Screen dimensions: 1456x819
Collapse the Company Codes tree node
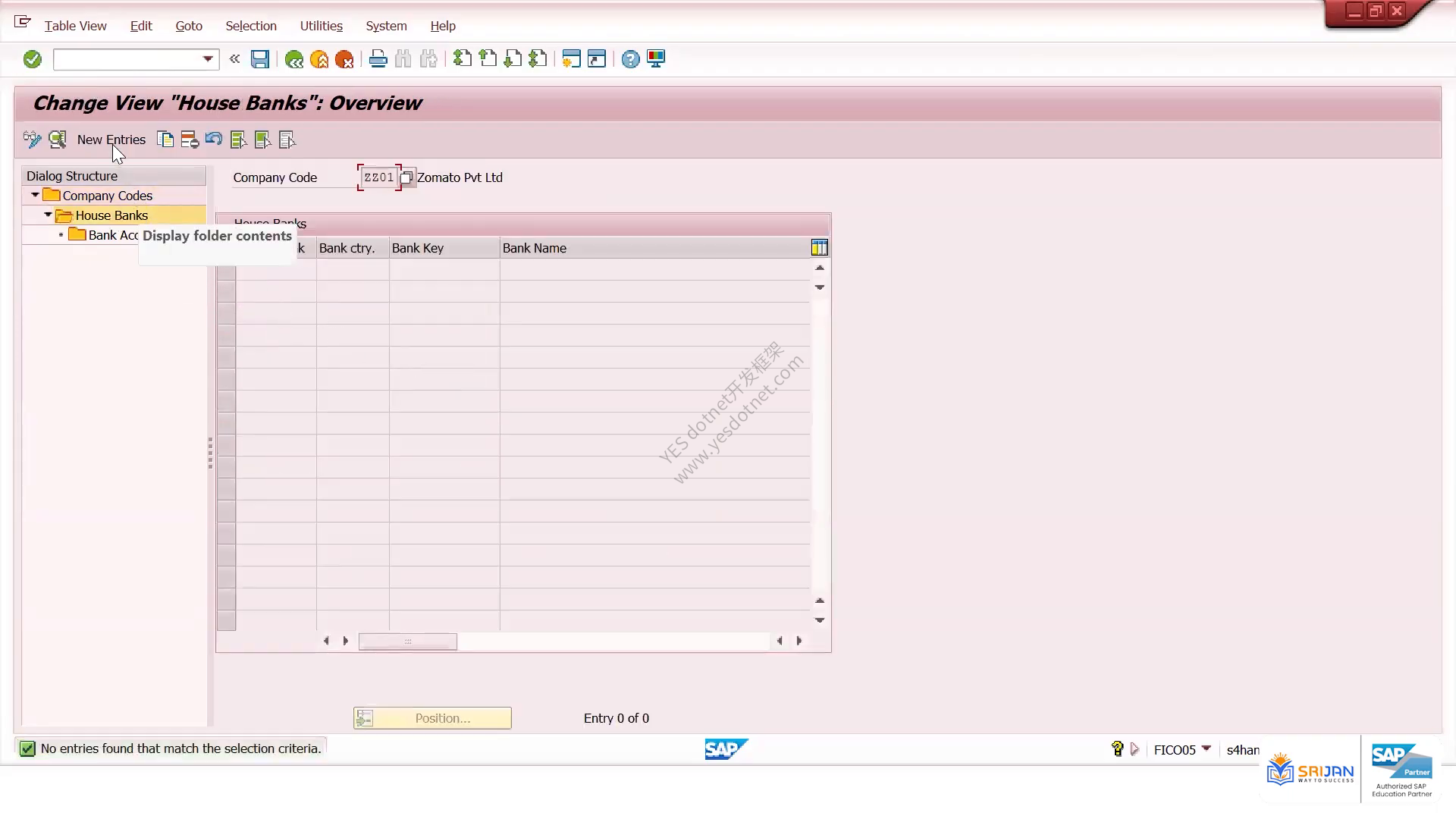(x=35, y=196)
